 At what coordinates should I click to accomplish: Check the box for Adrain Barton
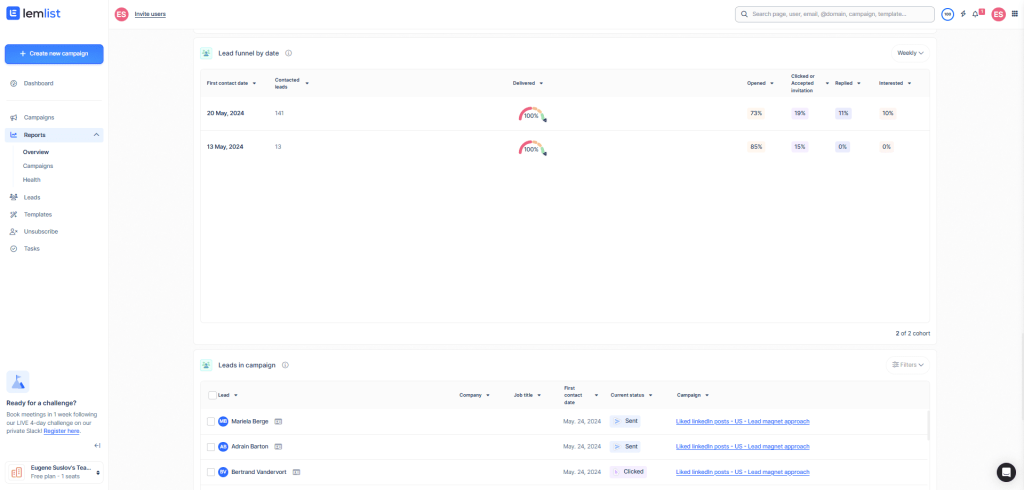pyautogui.click(x=211, y=447)
